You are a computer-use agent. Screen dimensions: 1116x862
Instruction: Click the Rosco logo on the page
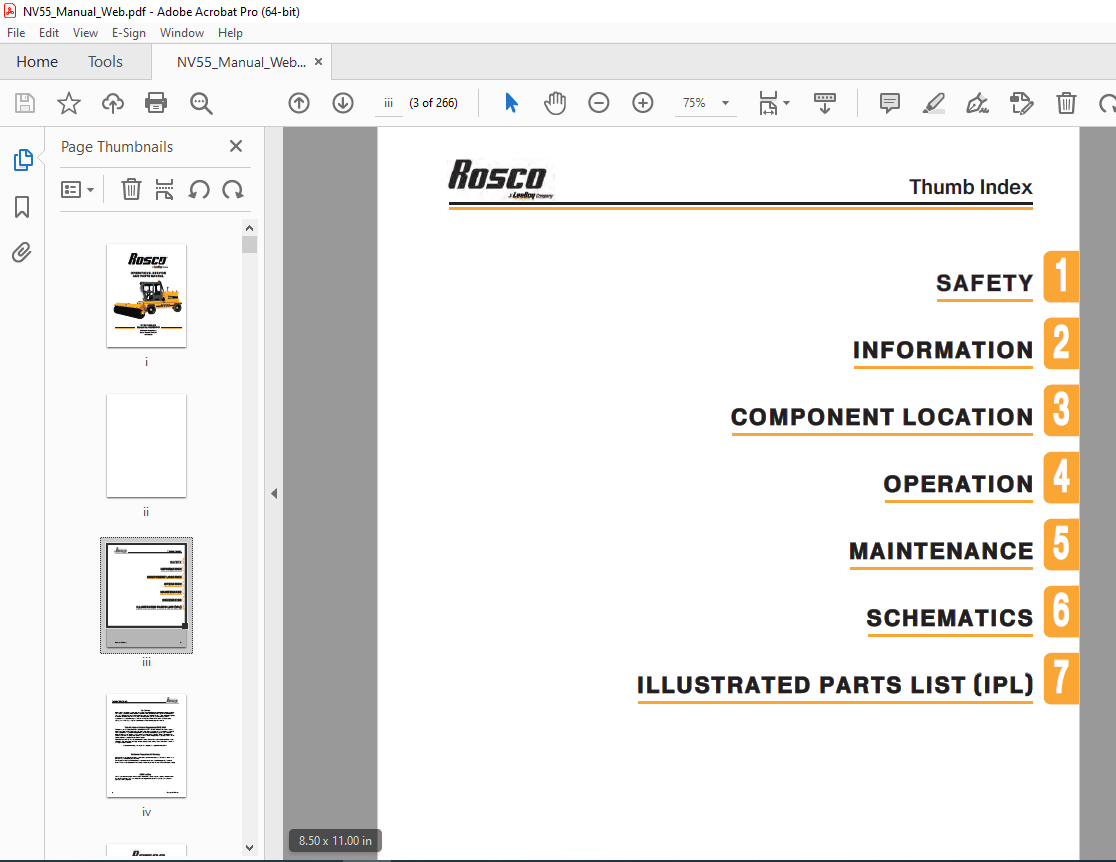coord(500,178)
